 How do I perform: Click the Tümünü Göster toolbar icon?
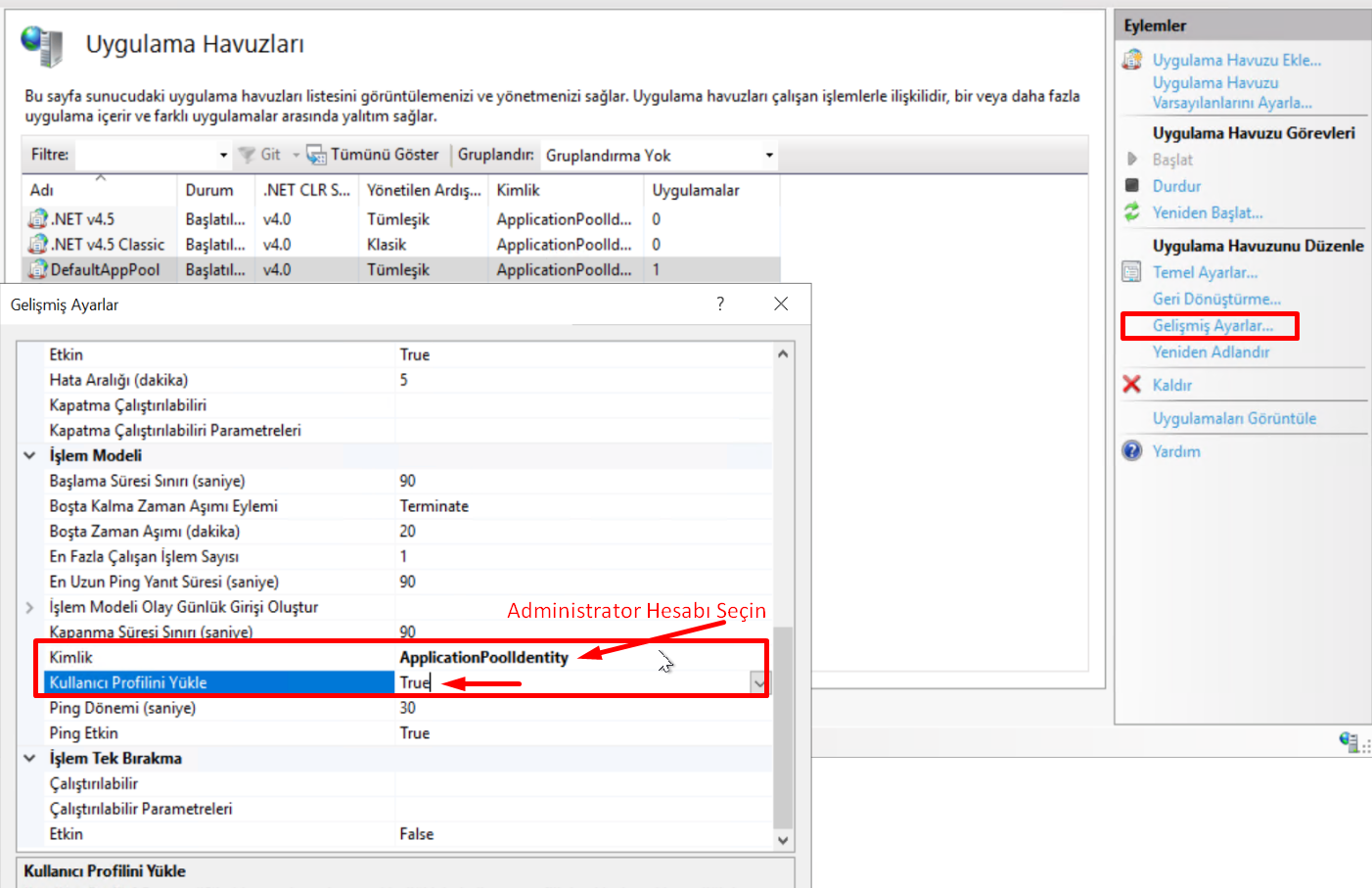(316, 155)
